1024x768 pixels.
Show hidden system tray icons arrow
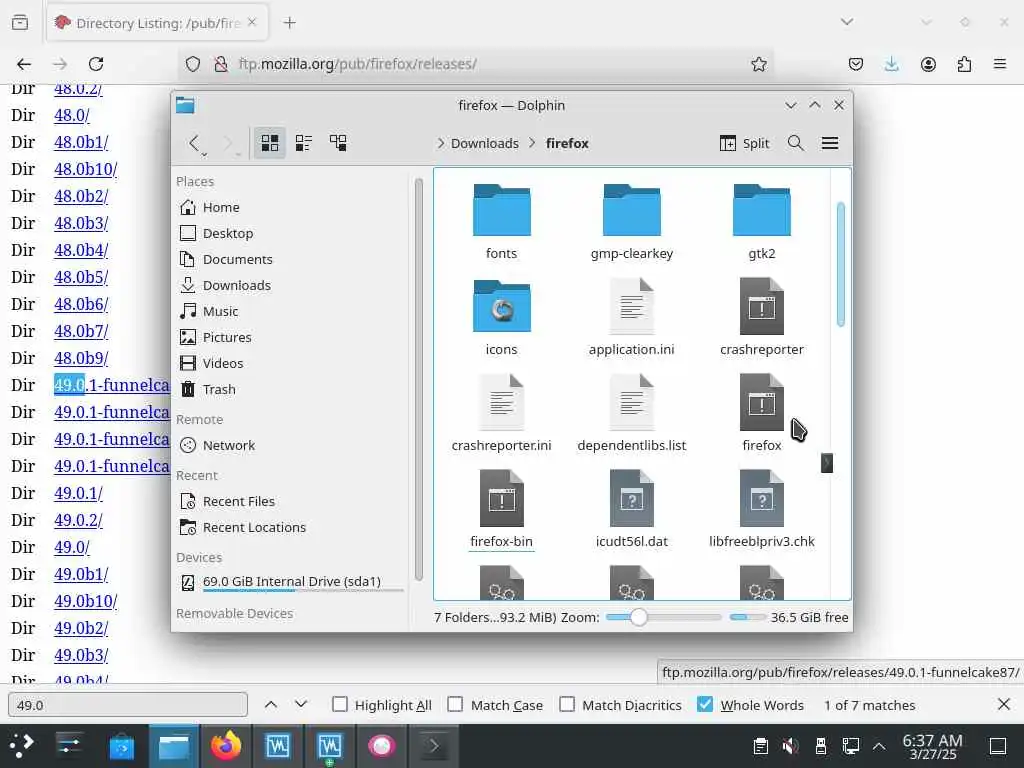pos(879,746)
